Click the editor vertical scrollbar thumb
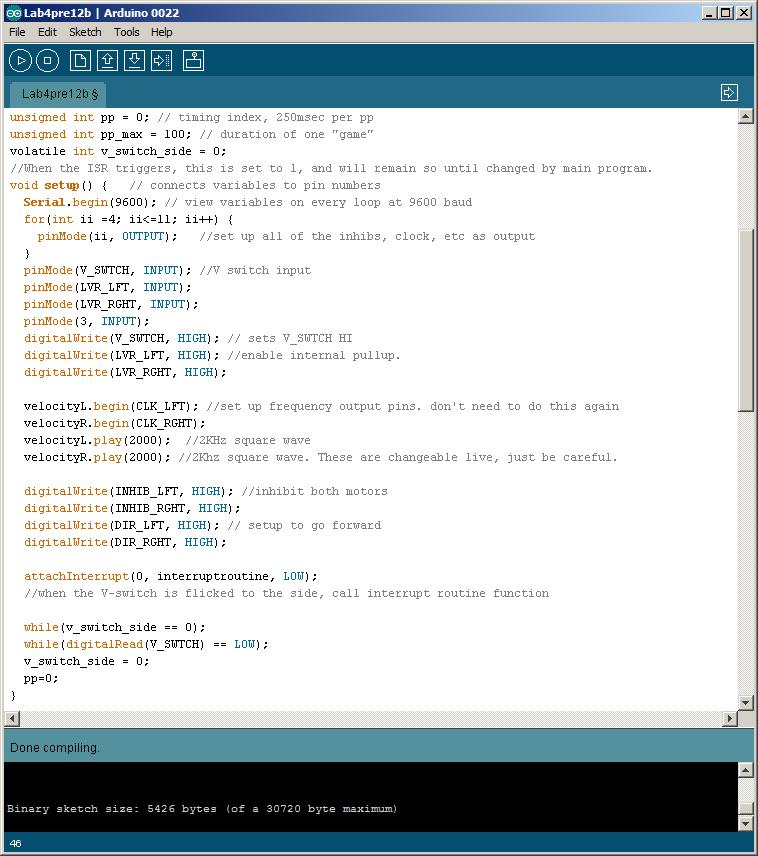 (x=746, y=320)
